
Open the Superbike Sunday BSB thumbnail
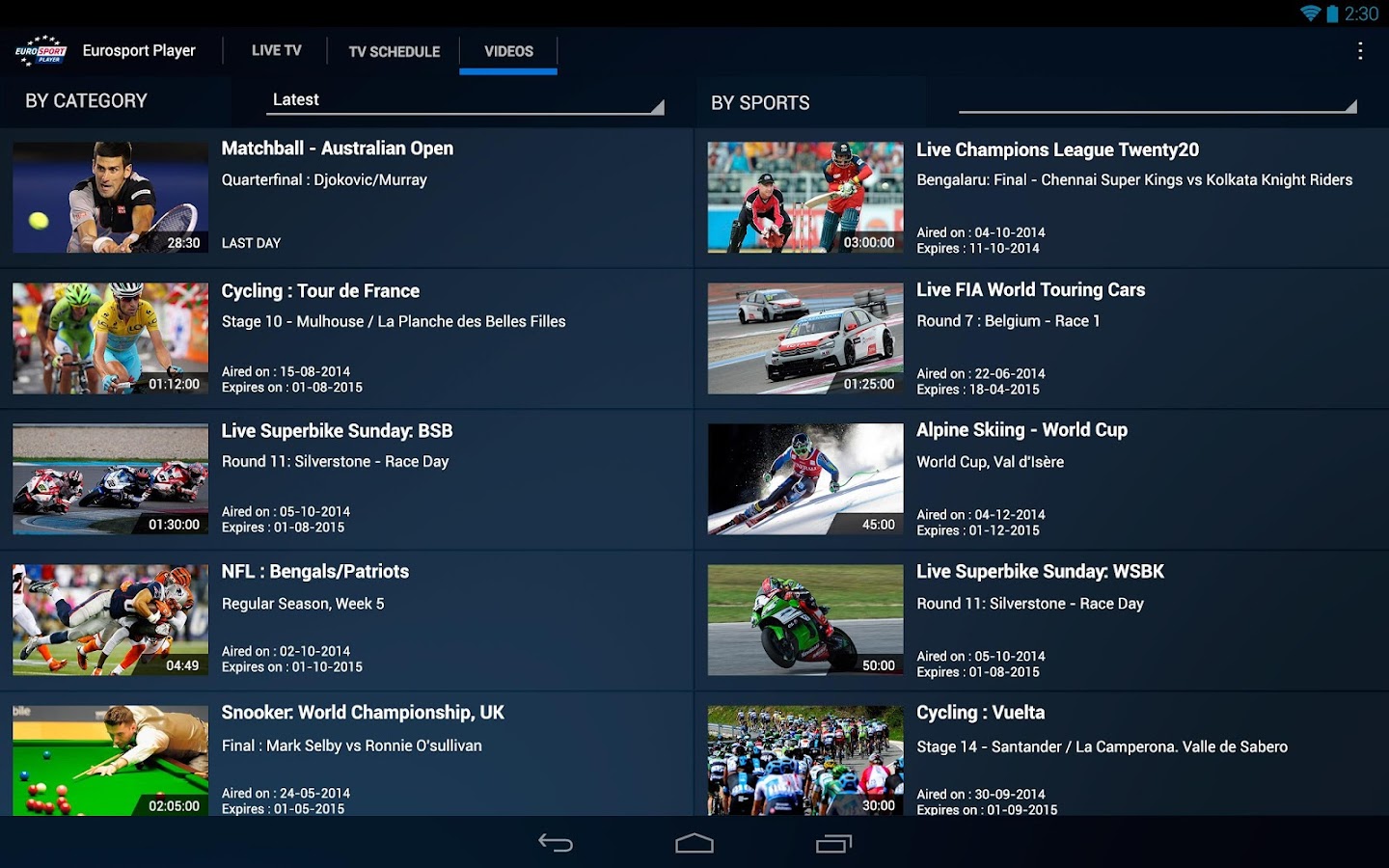(x=110, y=479)
